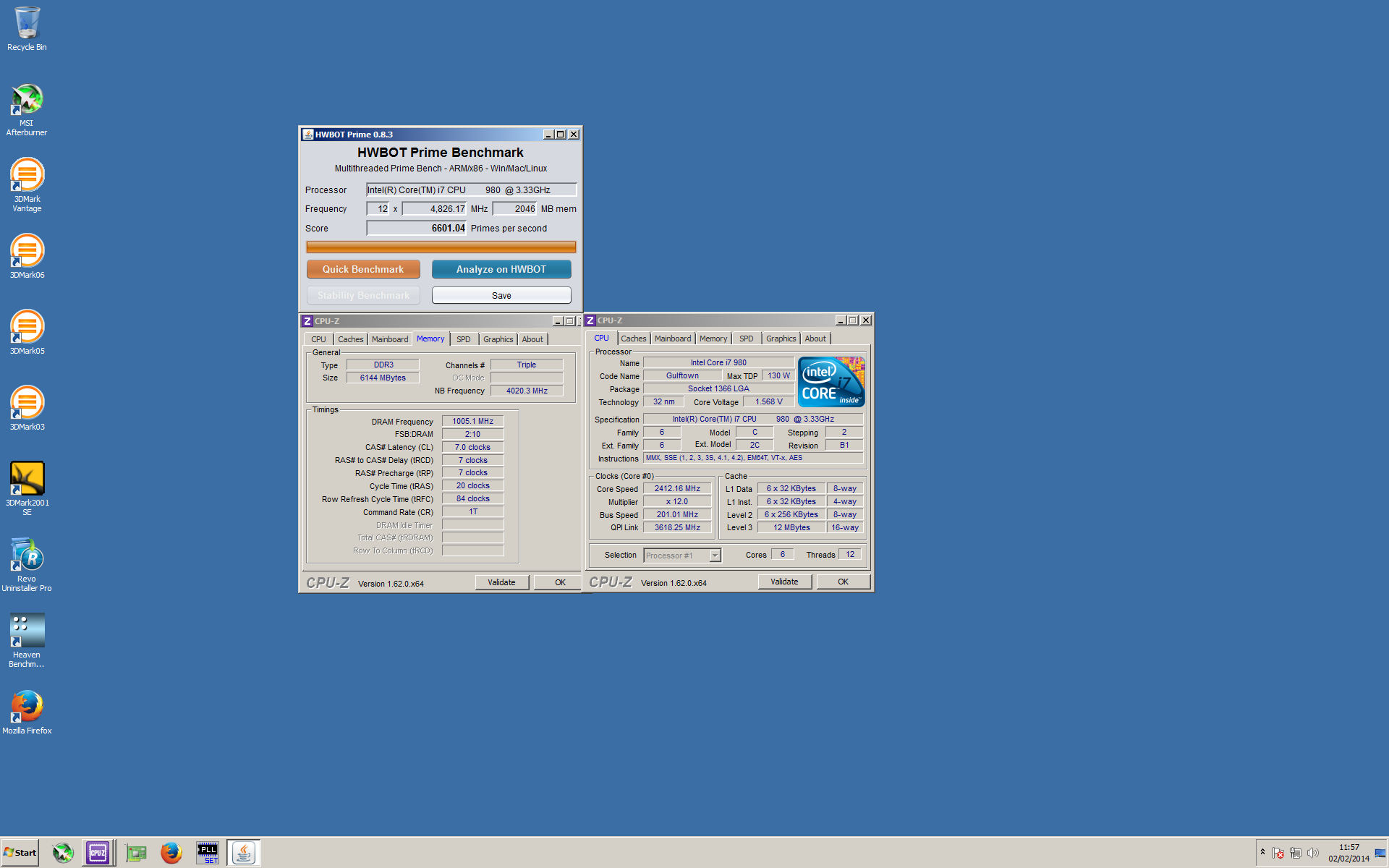Open the volume speaker tray icon

point(1313,854)
